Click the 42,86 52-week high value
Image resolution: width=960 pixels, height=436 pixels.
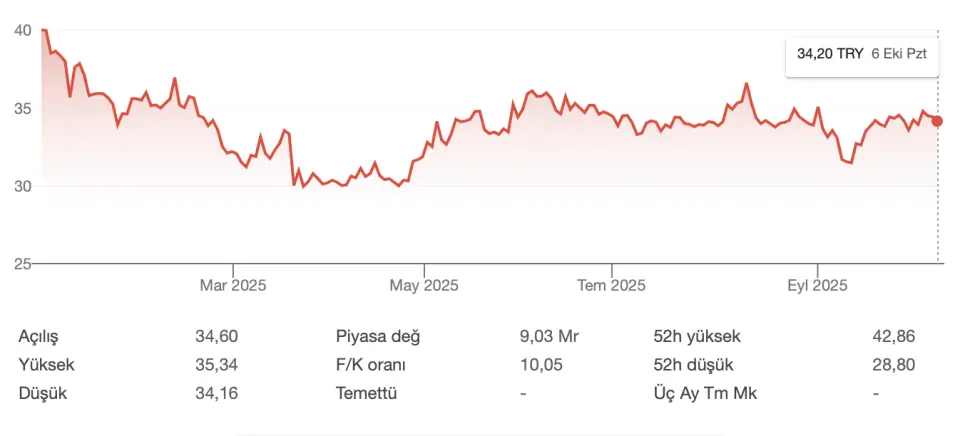pyautogui.click(x=893, y=337)
